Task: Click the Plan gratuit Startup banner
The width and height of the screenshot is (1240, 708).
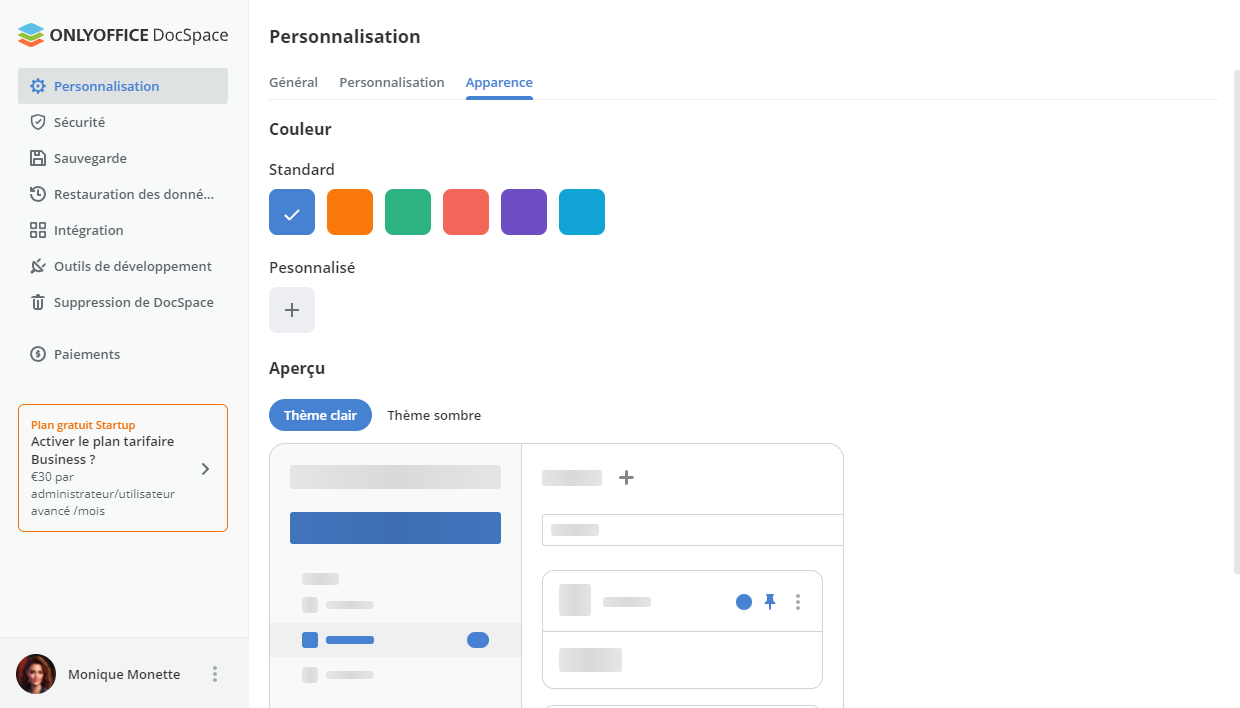Action: (123, 468)
